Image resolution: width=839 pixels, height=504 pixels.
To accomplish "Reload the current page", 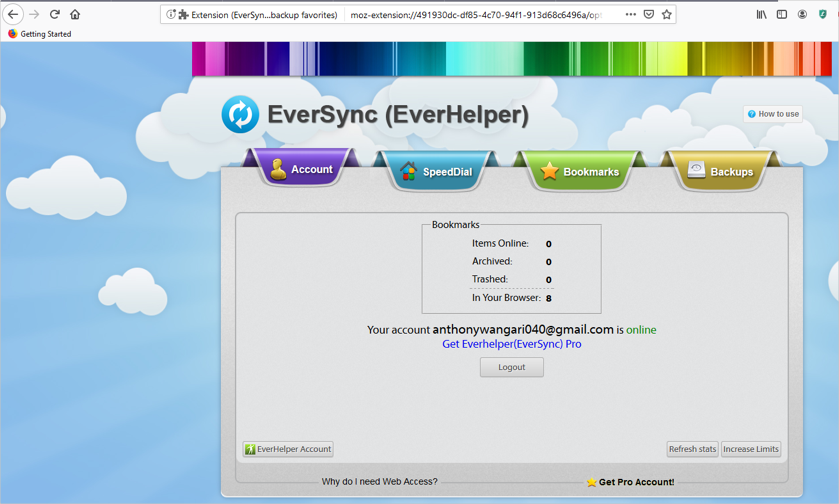I will point(55,14).
